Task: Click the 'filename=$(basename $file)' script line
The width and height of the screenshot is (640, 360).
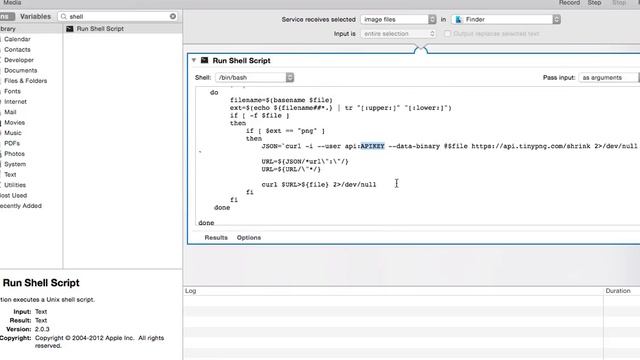Action: (x=281, y=100)
